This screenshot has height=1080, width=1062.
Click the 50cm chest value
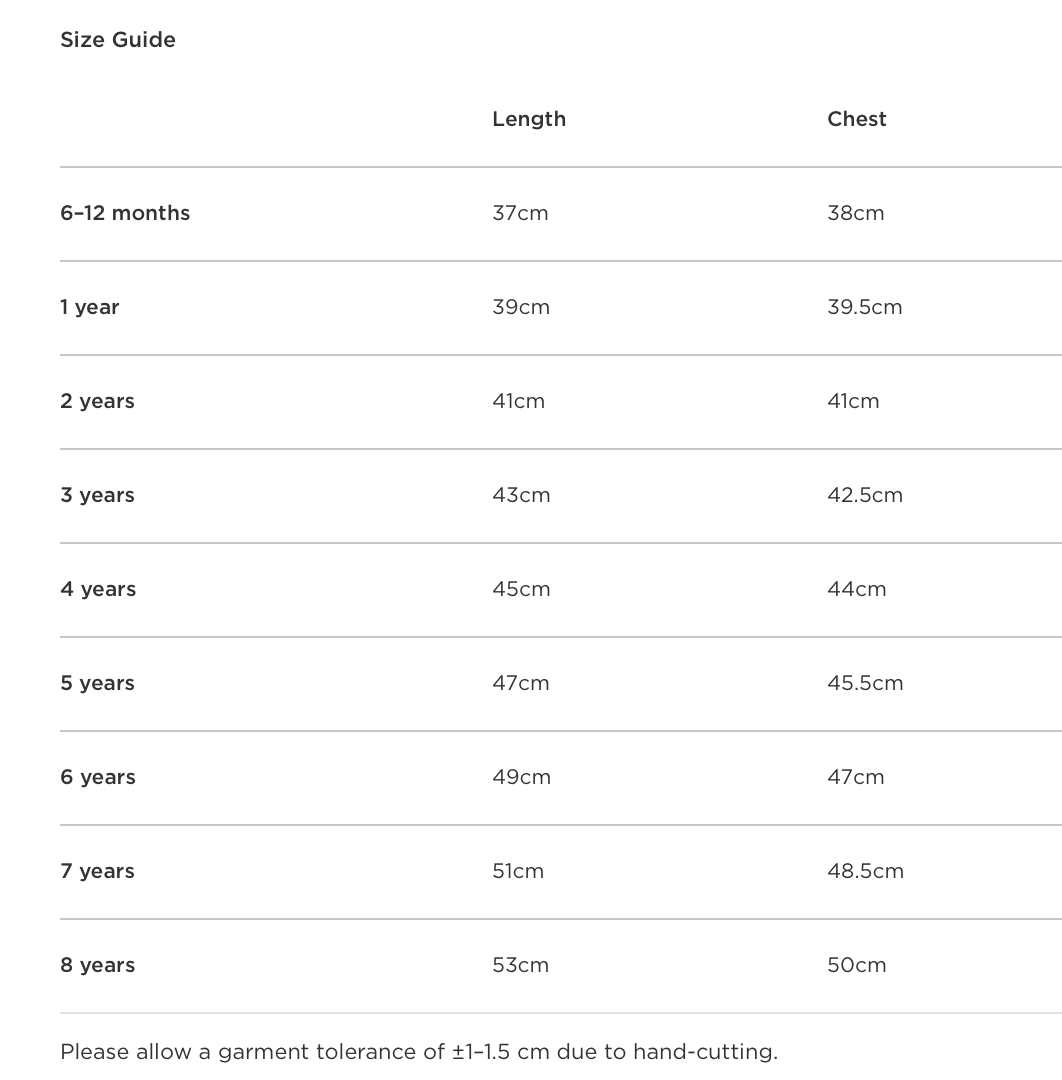coord(857,965)
